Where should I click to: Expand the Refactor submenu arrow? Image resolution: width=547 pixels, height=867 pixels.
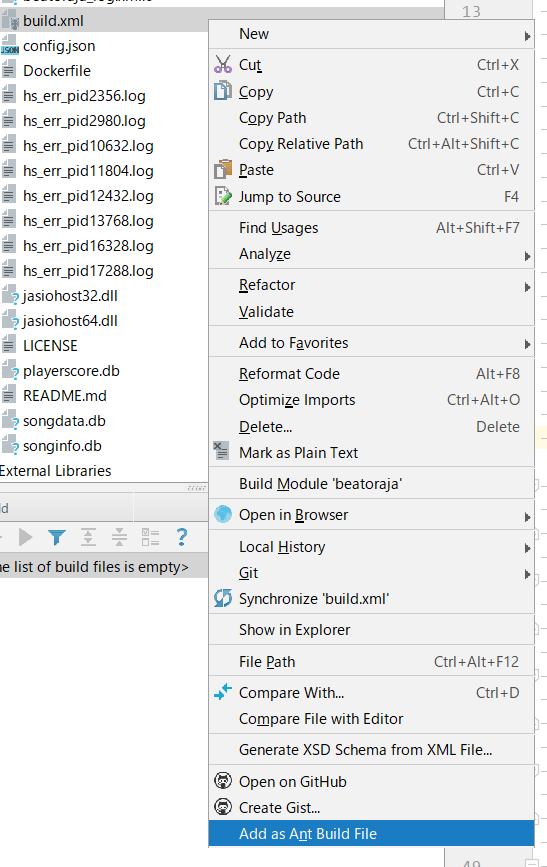point(527,287)
